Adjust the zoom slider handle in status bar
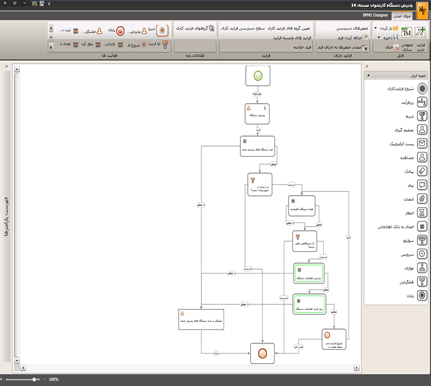This screenshot has height=386, width=431. tap(34, 379)
